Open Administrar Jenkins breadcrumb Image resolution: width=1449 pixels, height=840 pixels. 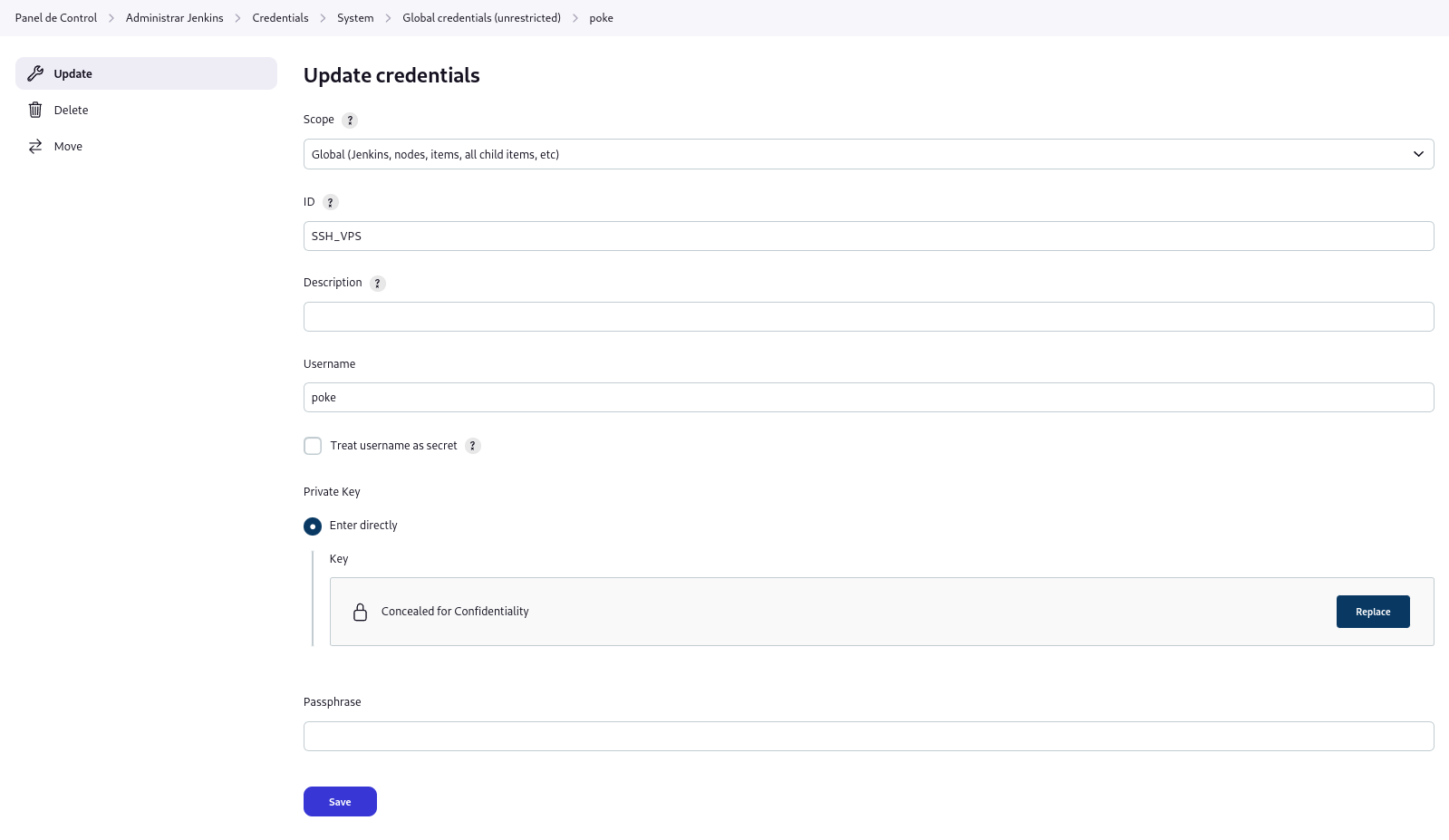point(174,18)
